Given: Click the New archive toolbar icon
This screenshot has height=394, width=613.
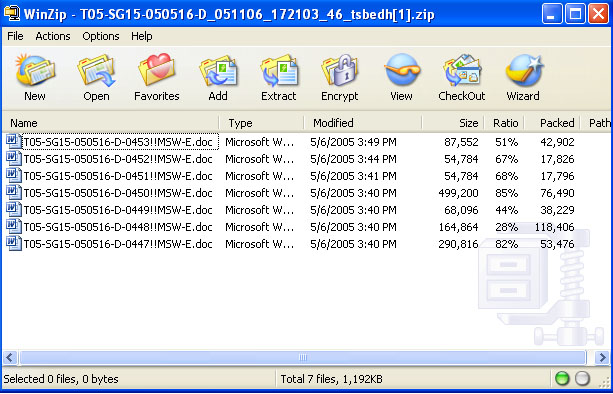Looking at the screenshot, I should pos(35,71).
